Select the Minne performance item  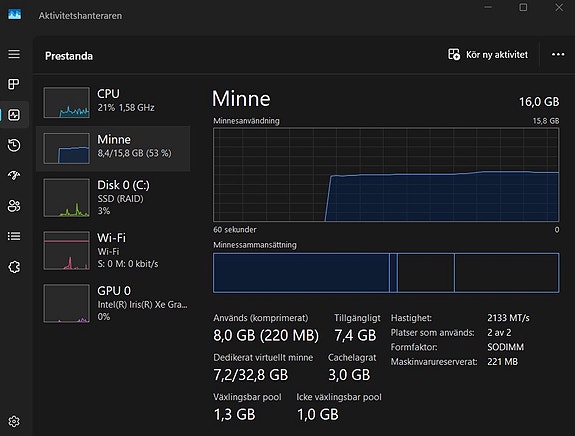113,149
